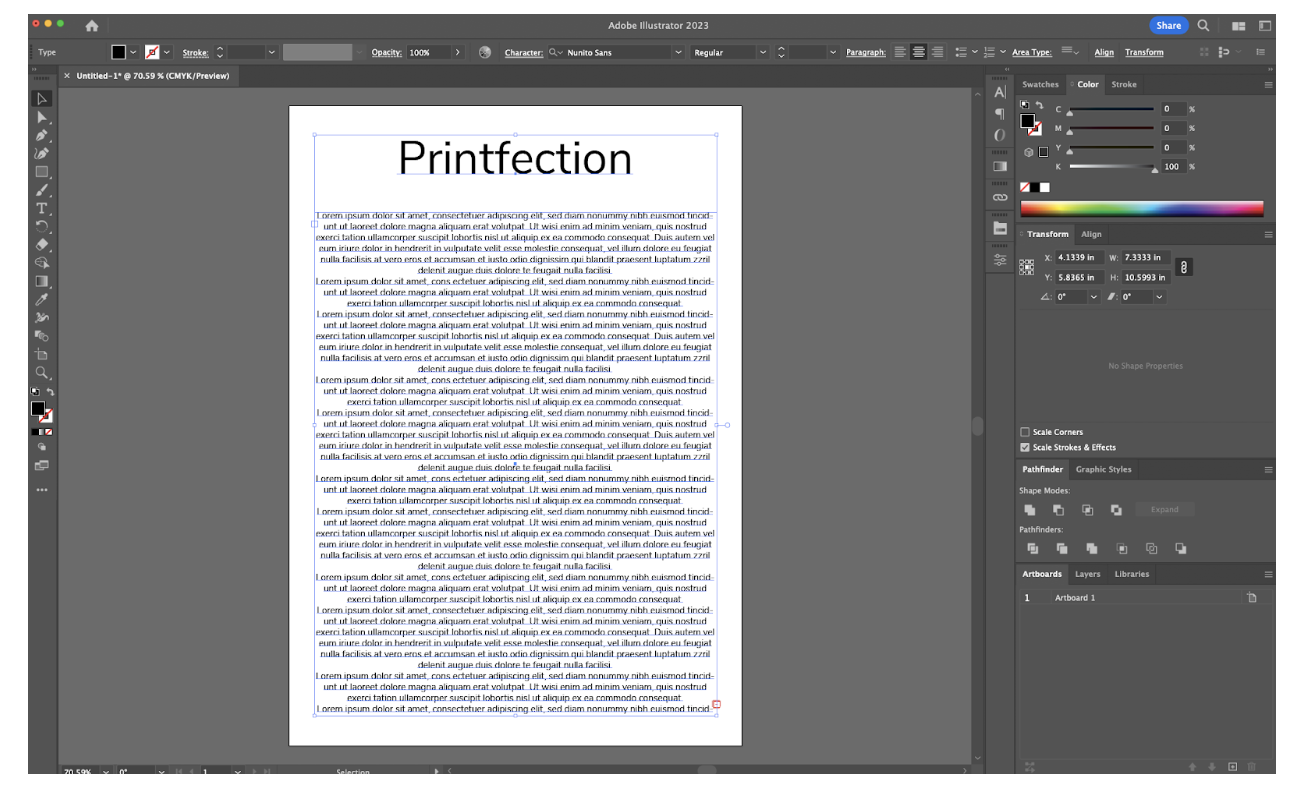Select the Eraser tool
The height and width of the screenshot is (794, 1296).
pos(42,244)
